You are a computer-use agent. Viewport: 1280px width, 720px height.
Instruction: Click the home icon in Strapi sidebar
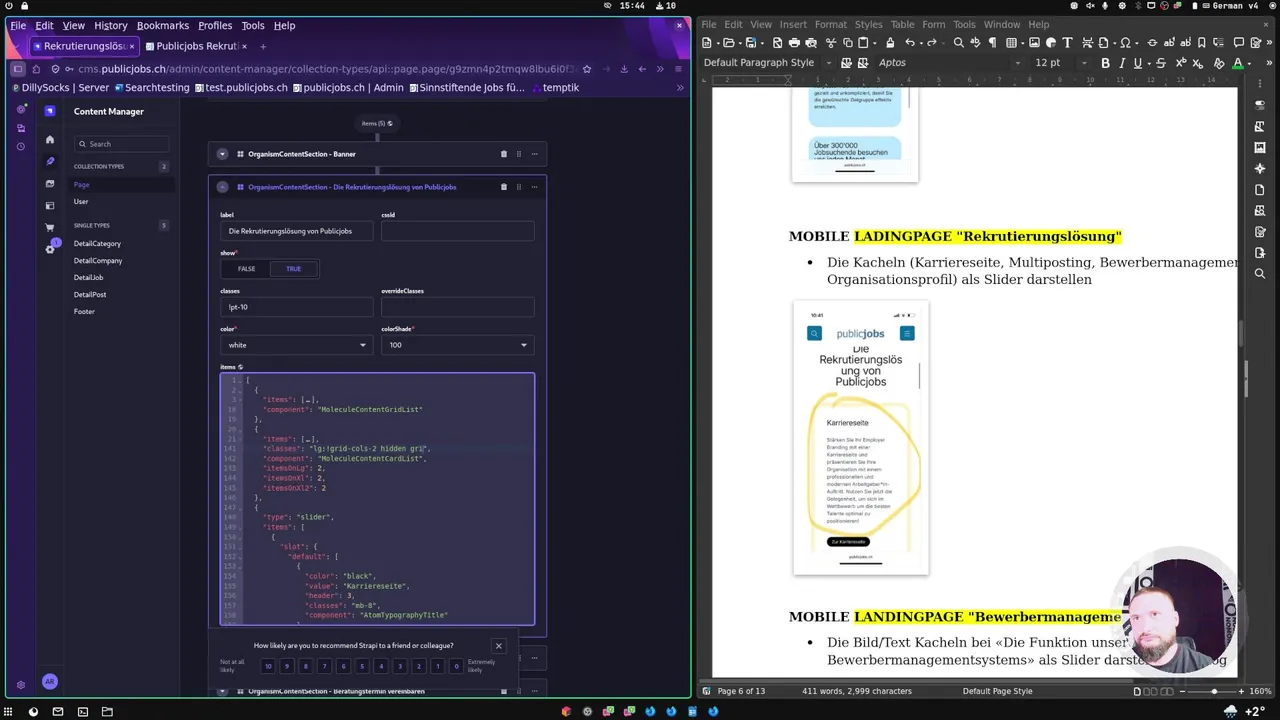point(50,139)
